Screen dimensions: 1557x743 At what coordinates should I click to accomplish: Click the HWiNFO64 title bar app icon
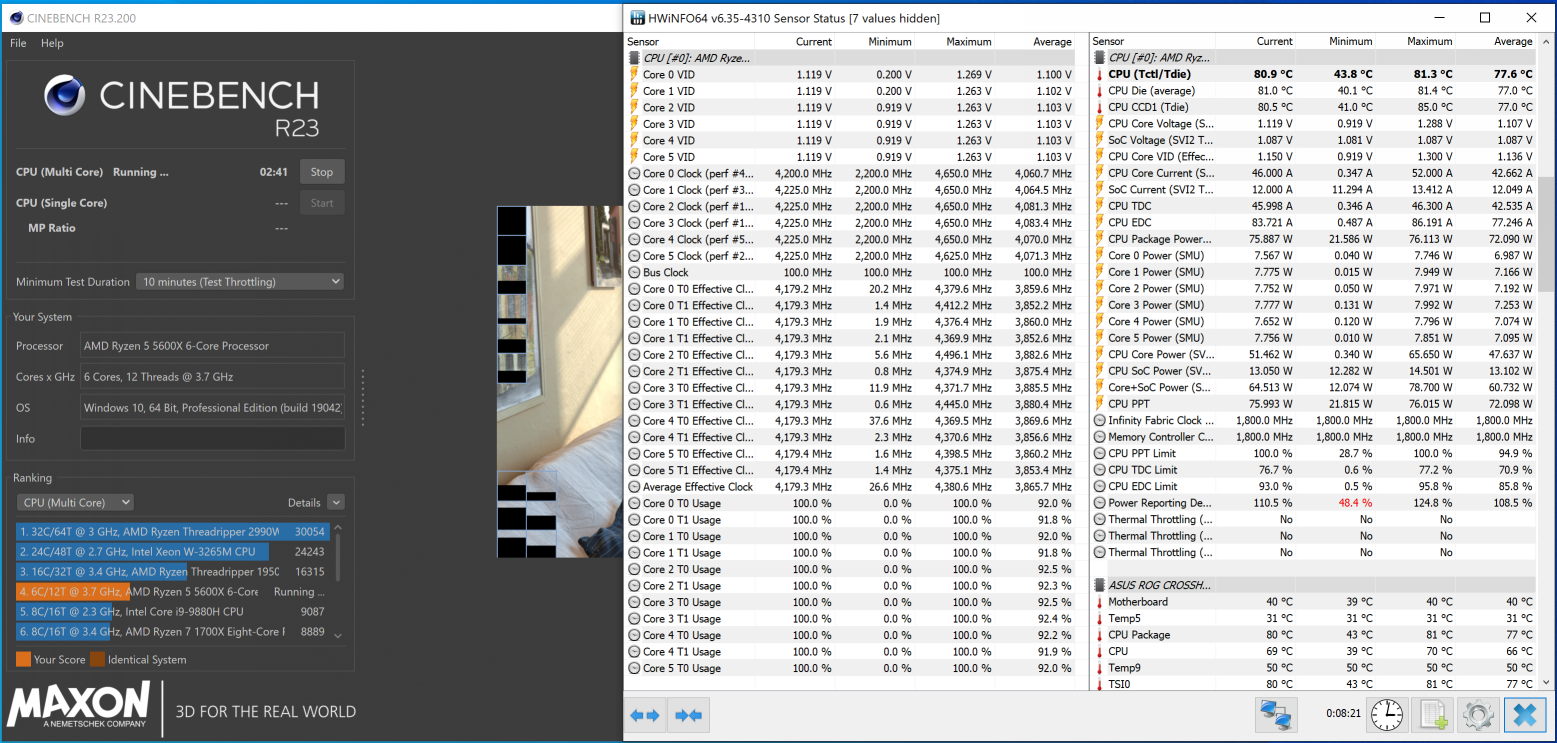pos(639,18)
